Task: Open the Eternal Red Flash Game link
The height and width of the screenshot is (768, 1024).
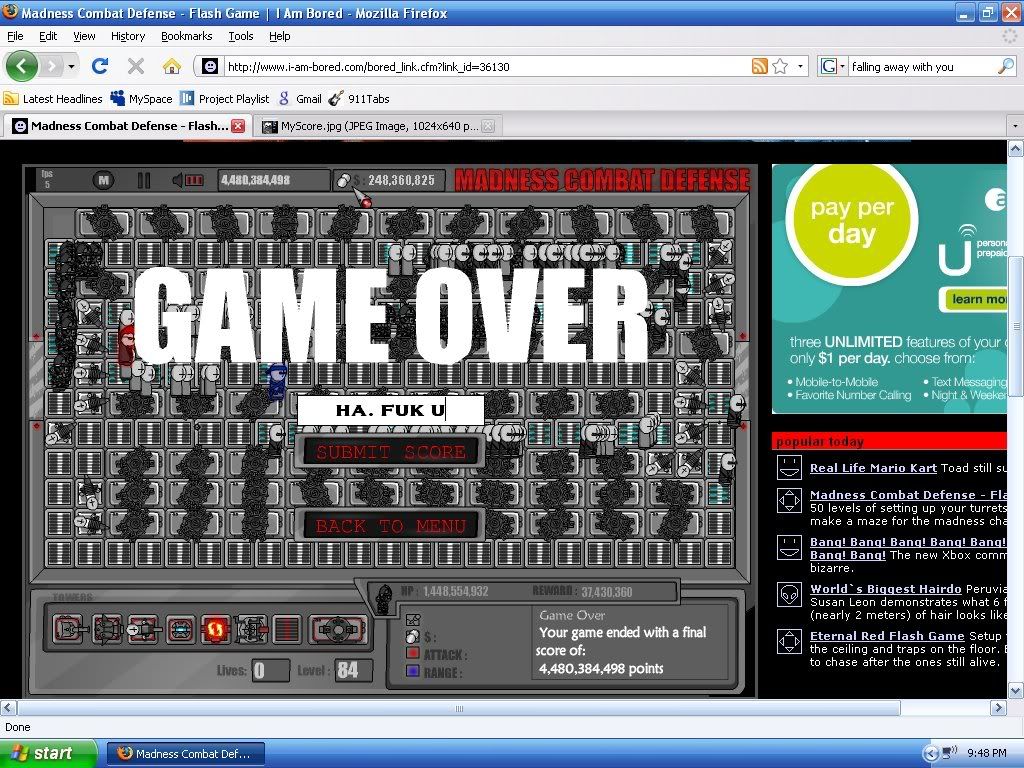Action: tap(887, 636)
